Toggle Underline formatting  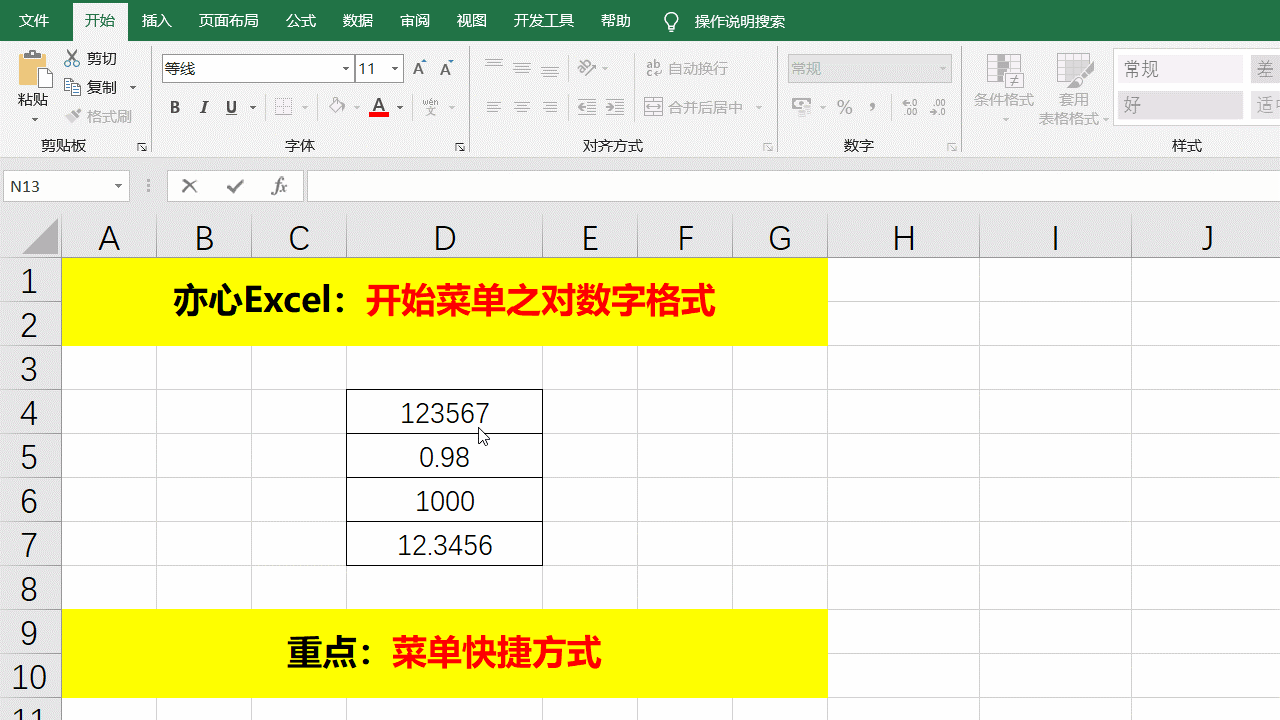click(x=232, y=107)
